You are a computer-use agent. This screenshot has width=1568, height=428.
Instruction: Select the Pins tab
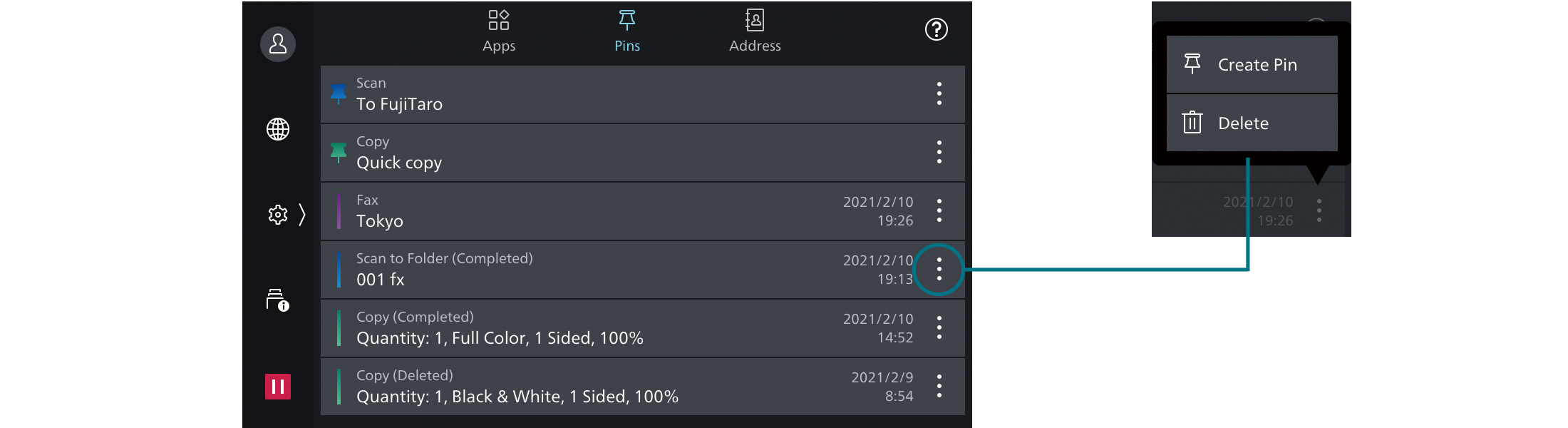[627, 31]
